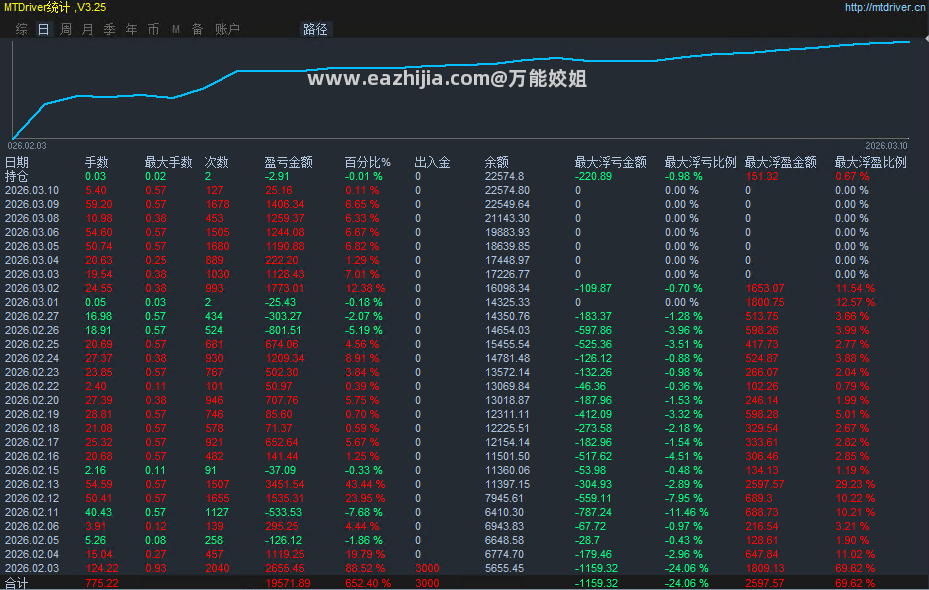
Task: Select the 2026.03.10 date row
Action: point(32,190)
